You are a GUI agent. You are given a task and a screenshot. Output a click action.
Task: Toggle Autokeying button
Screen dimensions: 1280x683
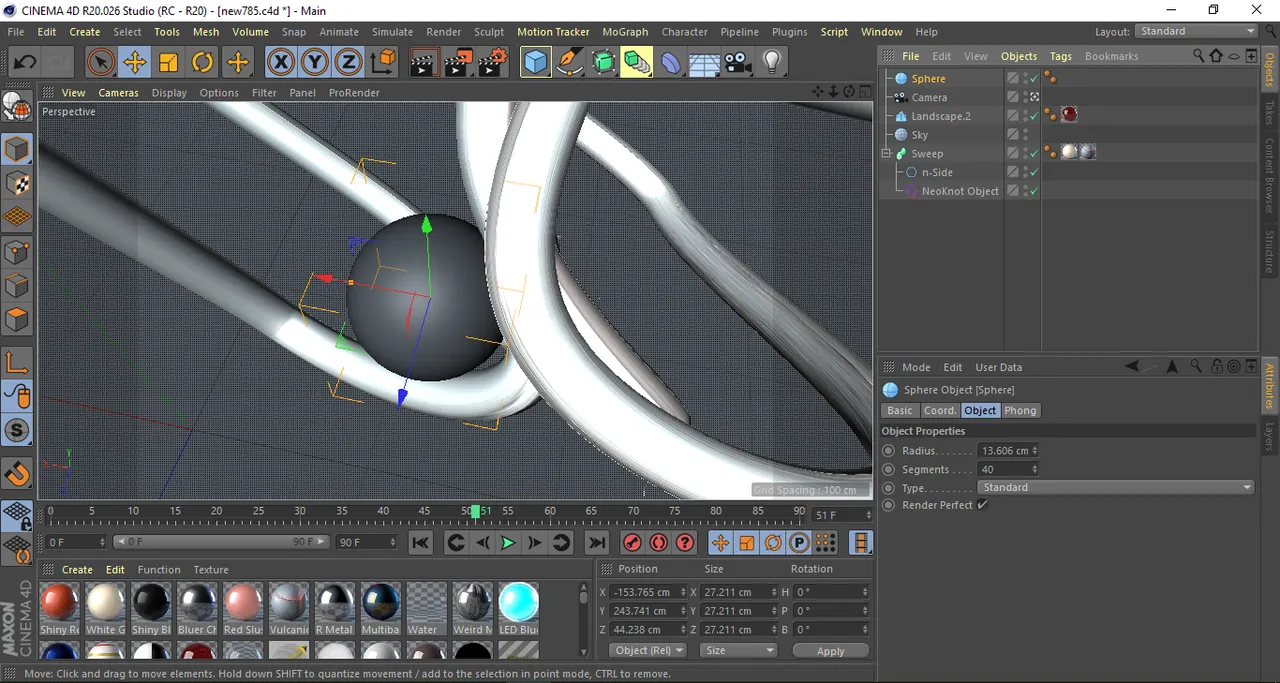(658, 543)
